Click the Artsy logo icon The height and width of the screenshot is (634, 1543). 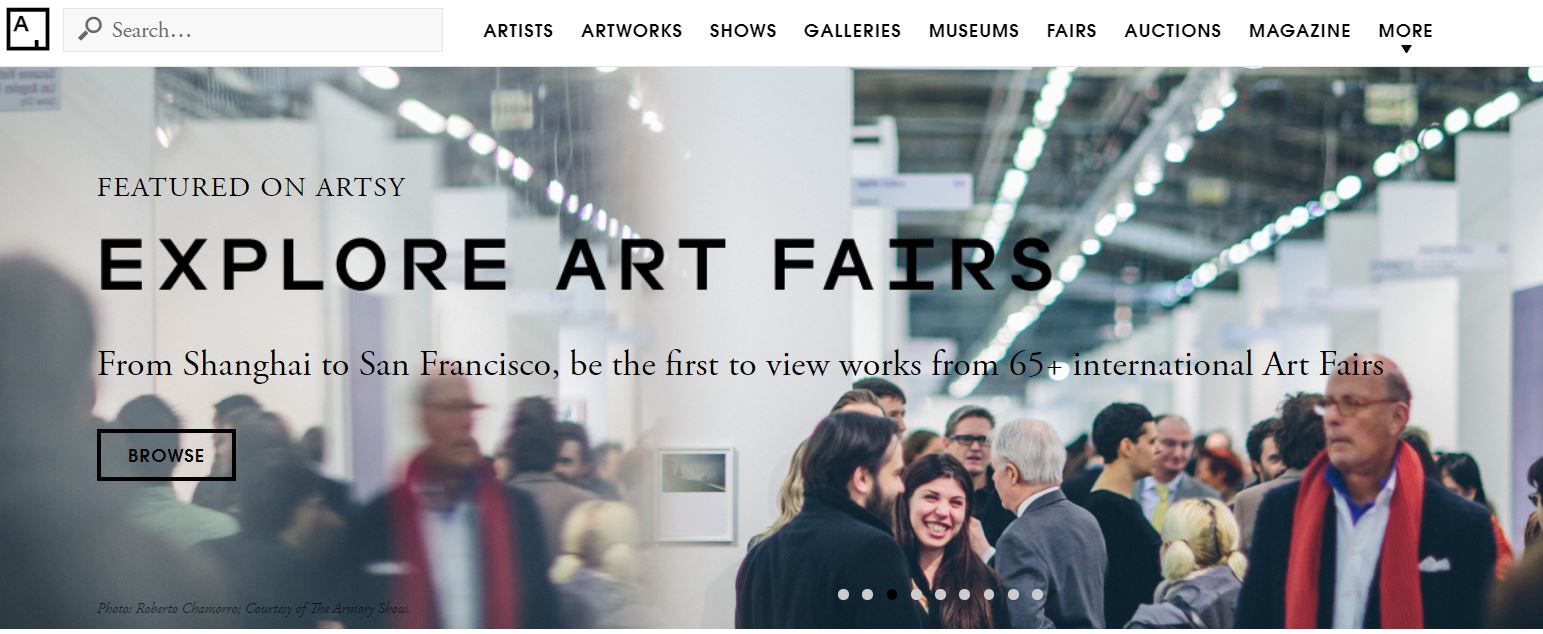click(27, 29)
